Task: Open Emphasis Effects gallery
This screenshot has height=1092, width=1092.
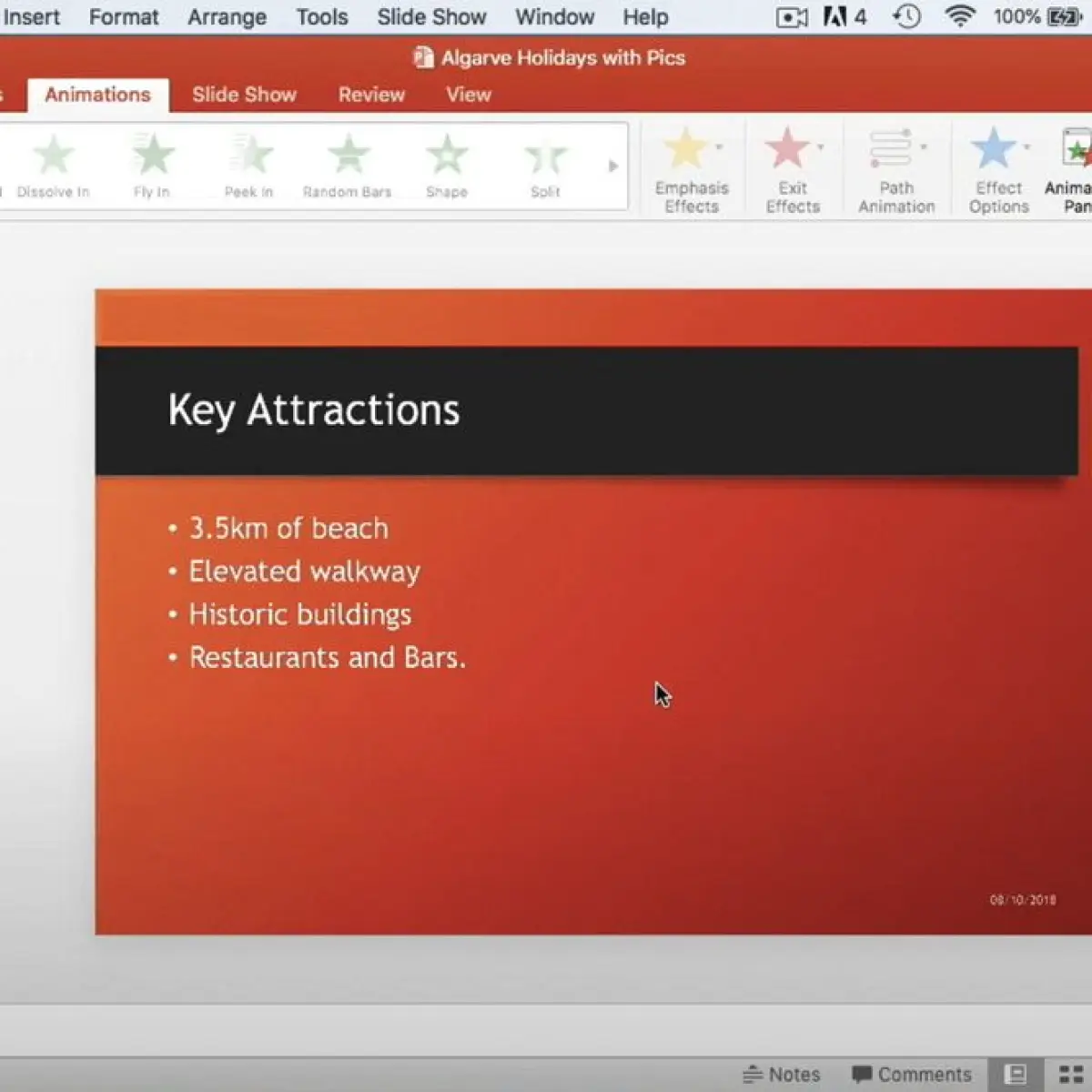Action: click(x=692, y=170)
